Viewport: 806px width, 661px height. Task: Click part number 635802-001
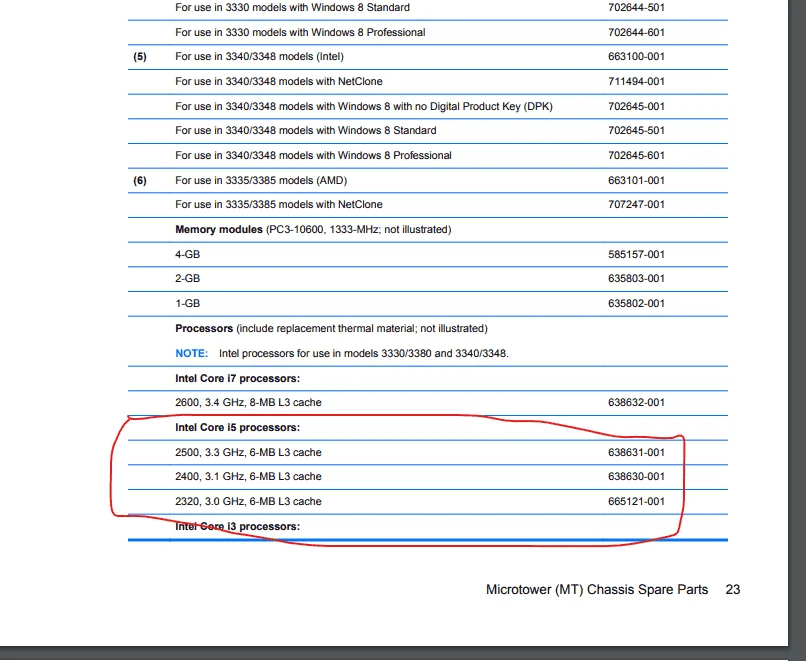pyautogui.click(x=636, y=303)
